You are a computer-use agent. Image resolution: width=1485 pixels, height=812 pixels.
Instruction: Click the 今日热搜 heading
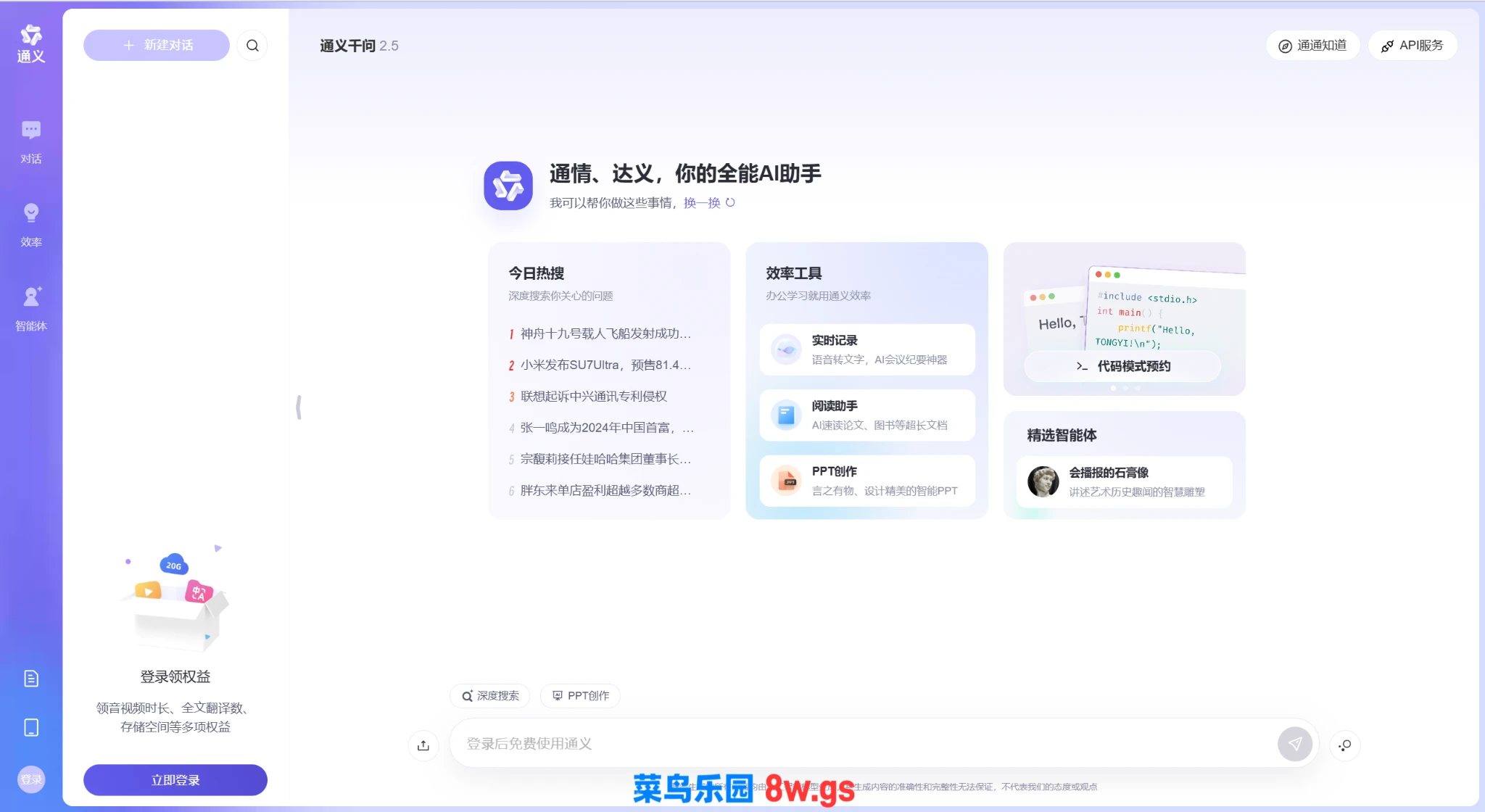[x=536, y=273]
